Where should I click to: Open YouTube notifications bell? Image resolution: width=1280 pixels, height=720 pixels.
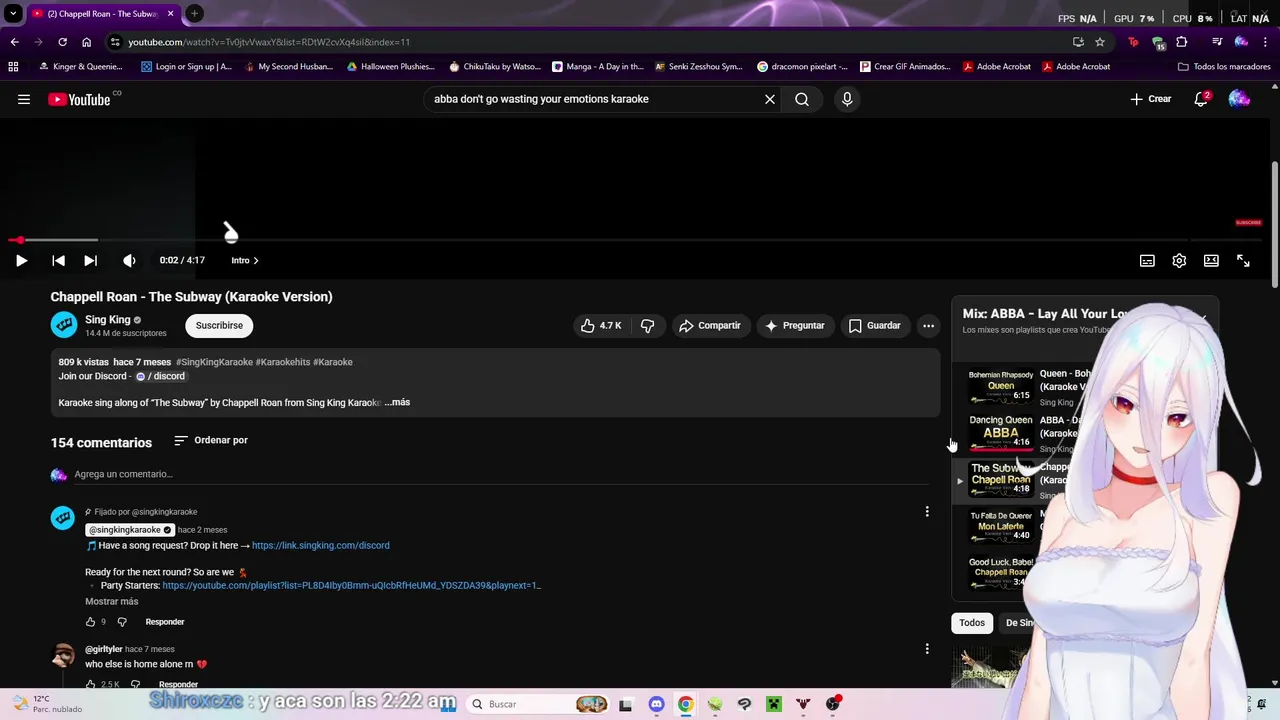1201,99
